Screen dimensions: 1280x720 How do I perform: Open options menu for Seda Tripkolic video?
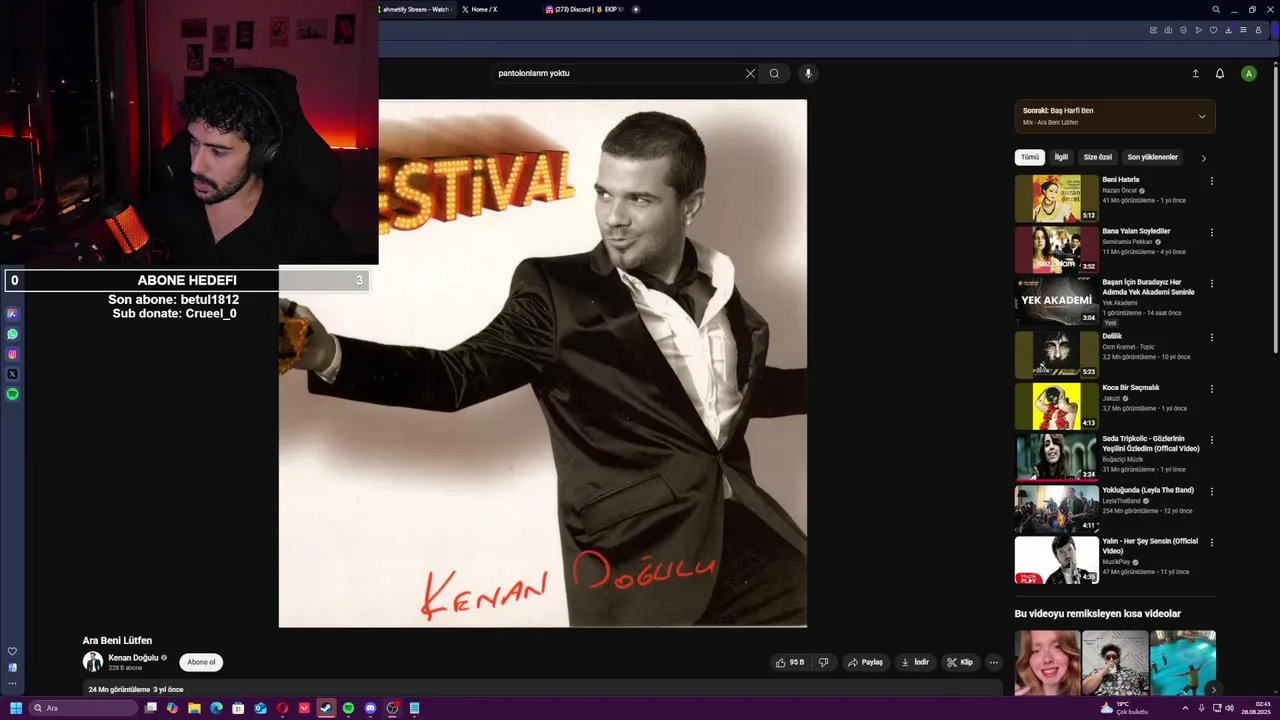(1211, 440)
